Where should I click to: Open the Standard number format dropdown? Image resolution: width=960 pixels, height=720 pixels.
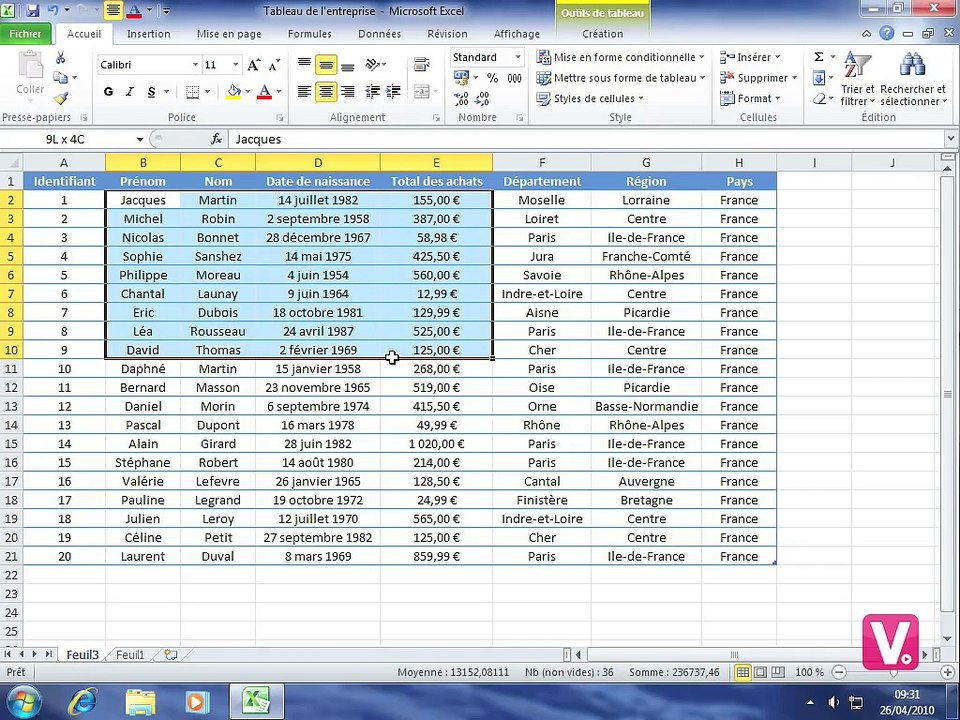pos(518,57)
